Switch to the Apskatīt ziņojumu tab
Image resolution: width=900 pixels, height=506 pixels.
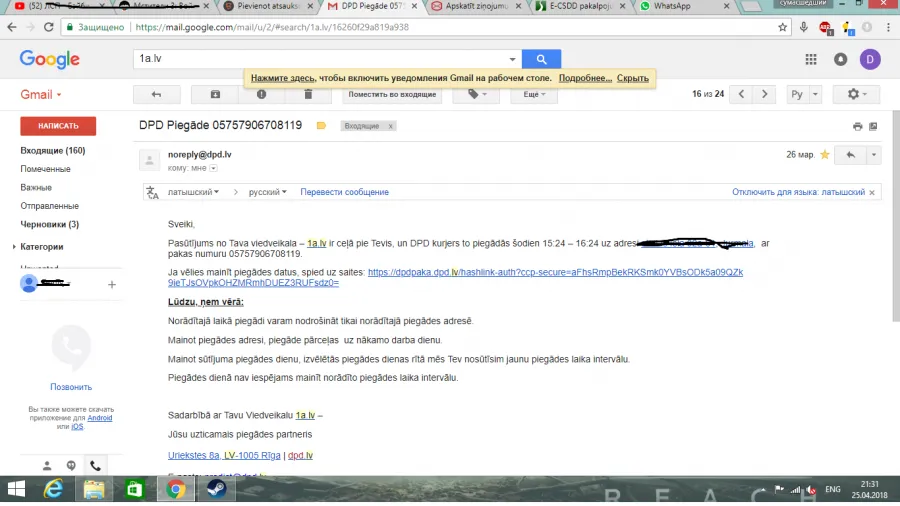[x=475, y=6]
